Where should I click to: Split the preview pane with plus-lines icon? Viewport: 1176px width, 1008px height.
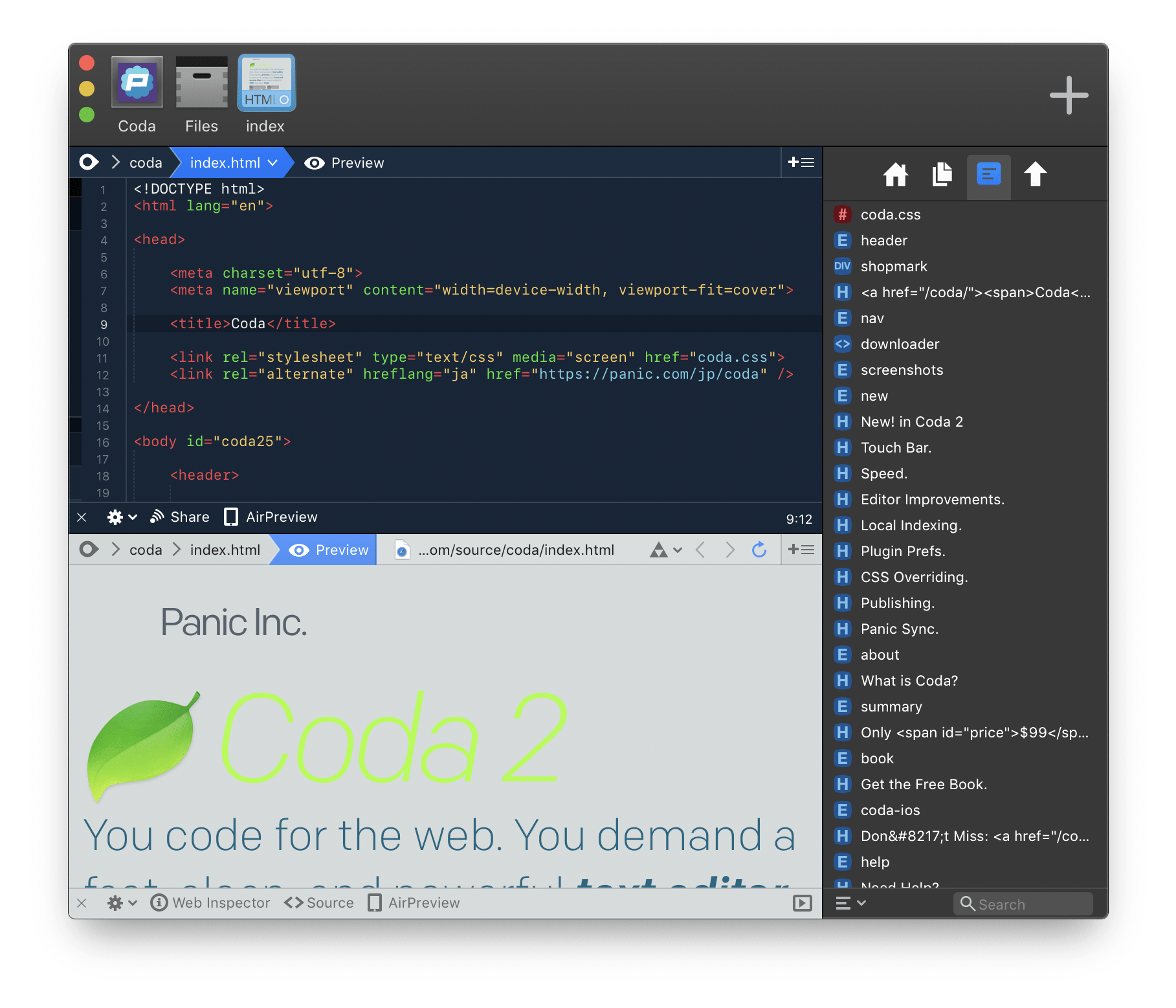[801, 550]
